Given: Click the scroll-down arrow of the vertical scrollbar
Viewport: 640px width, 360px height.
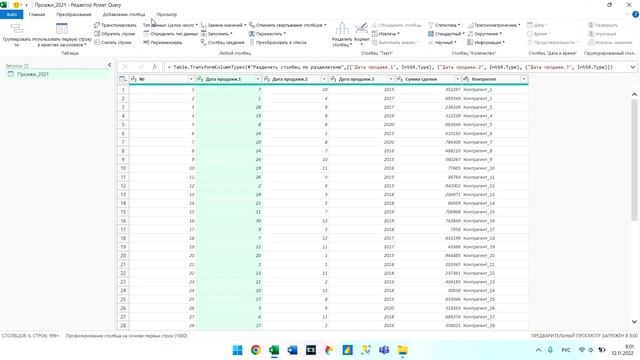Looking at the screenshot, I should point(634,322).
